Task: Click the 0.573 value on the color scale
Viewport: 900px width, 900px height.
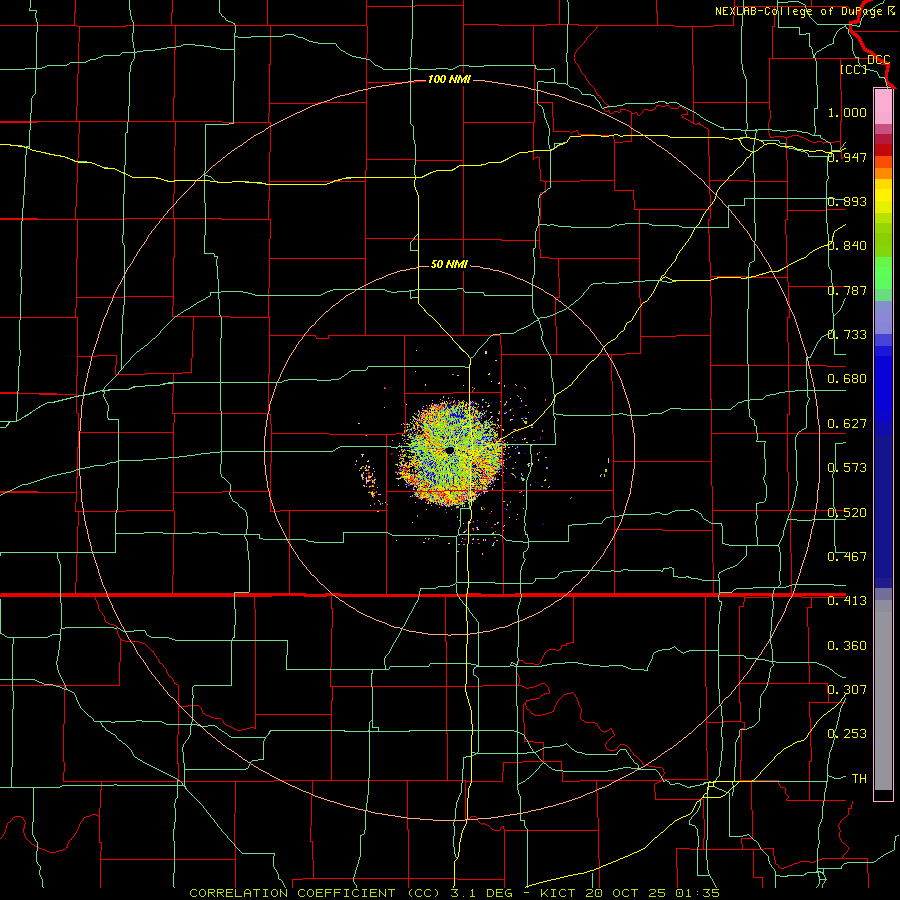Action: [847, 468]
